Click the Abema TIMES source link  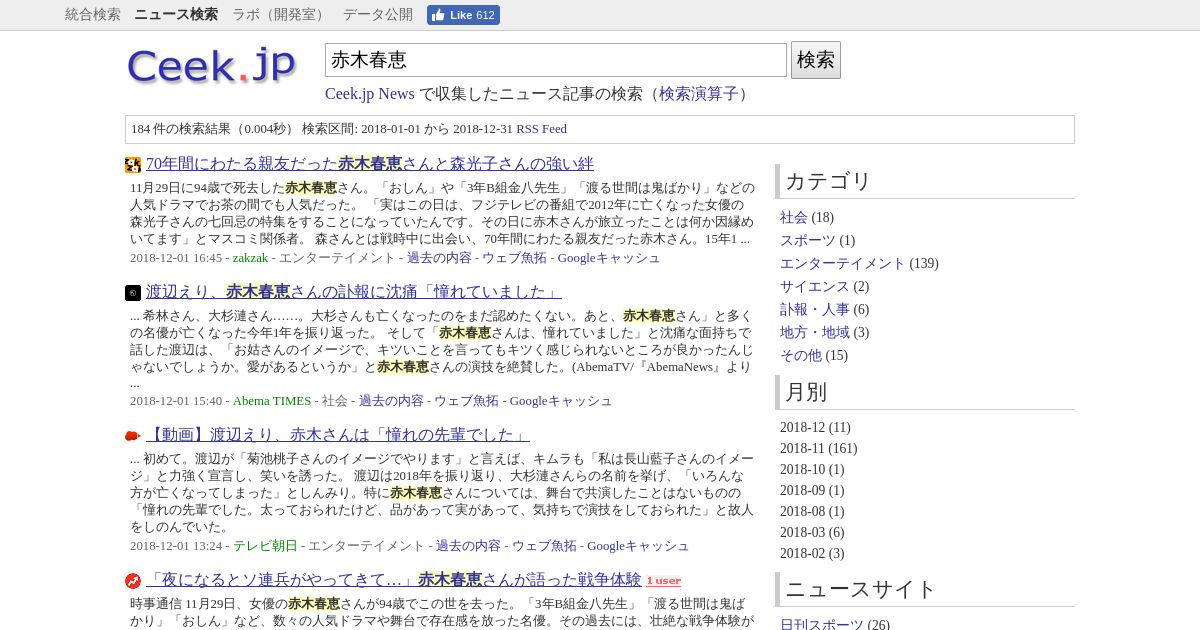click(272, 401)
